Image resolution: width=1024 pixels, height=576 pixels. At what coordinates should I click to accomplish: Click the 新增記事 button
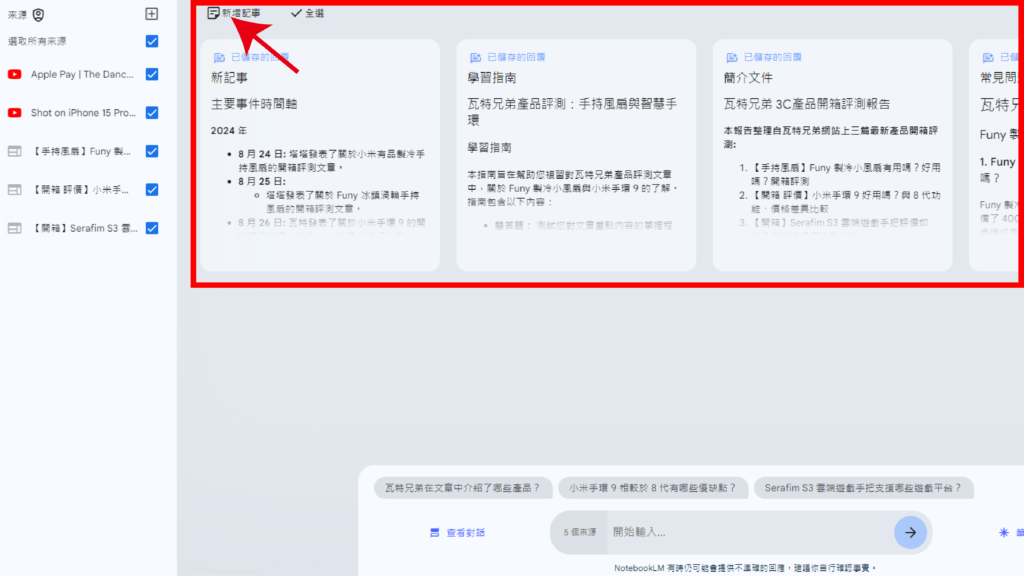pyautogui.click(x=234, y=13)
